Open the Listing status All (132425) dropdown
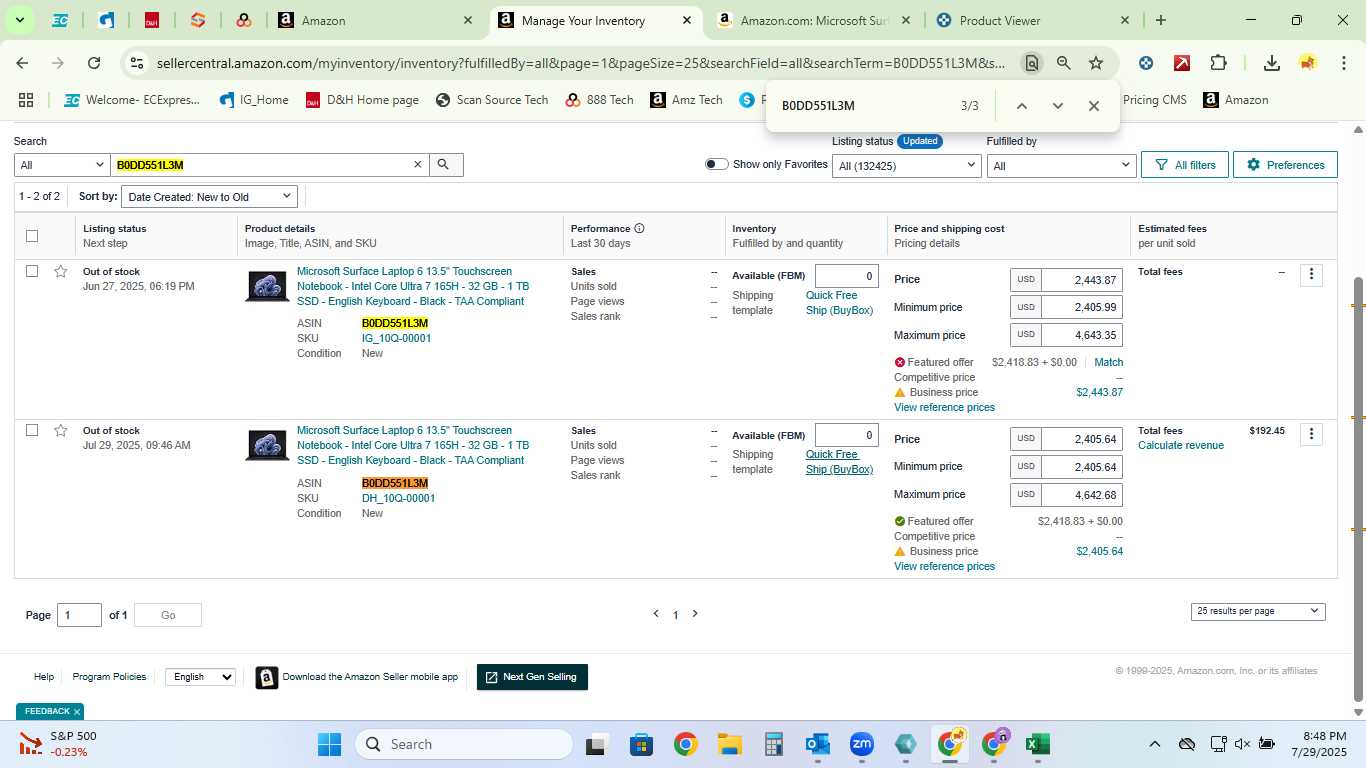The width and height of the screenshot is (1366, 768). 907,166
